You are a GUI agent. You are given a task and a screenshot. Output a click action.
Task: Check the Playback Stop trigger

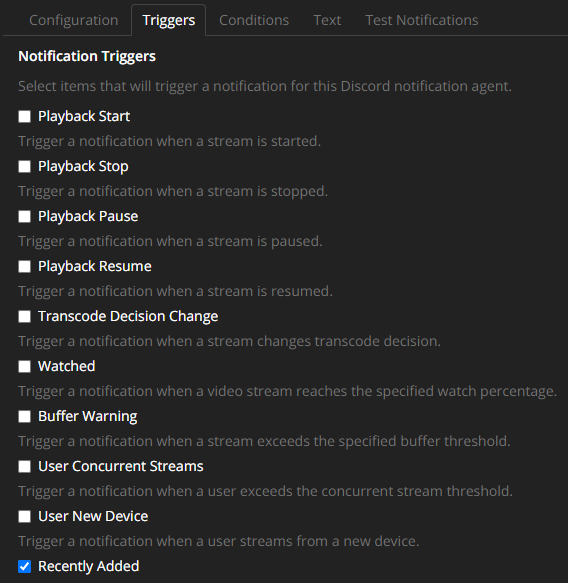25,166
